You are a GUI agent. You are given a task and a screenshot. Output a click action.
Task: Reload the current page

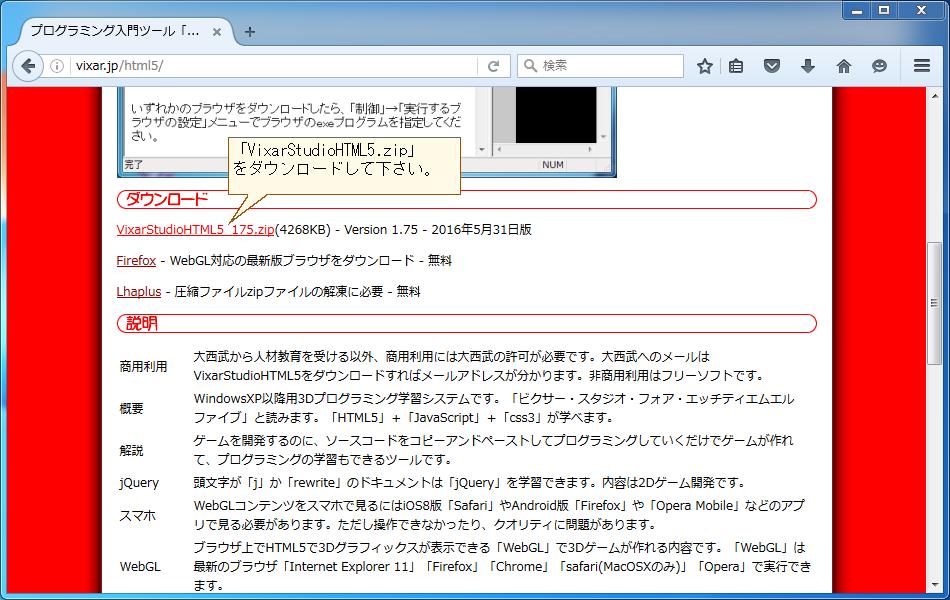pyautogui.click(x=492, y=66)
